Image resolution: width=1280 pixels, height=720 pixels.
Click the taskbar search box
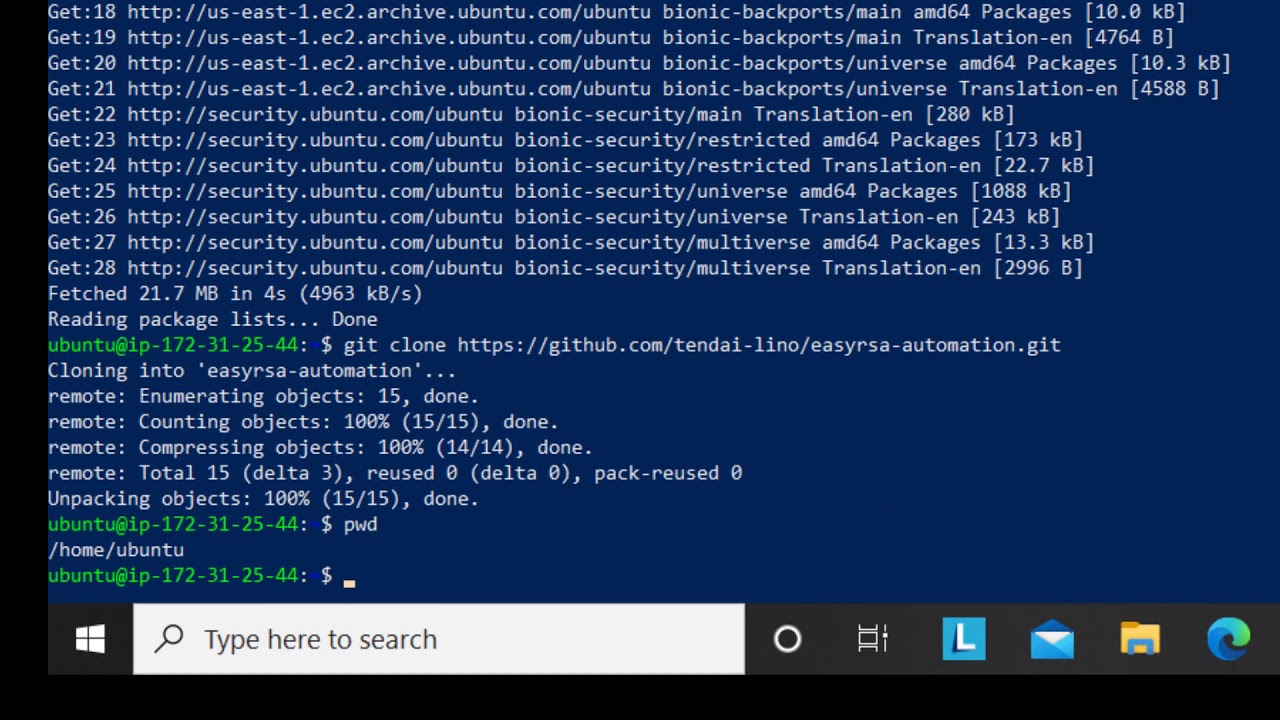click(x=439, y=639)
